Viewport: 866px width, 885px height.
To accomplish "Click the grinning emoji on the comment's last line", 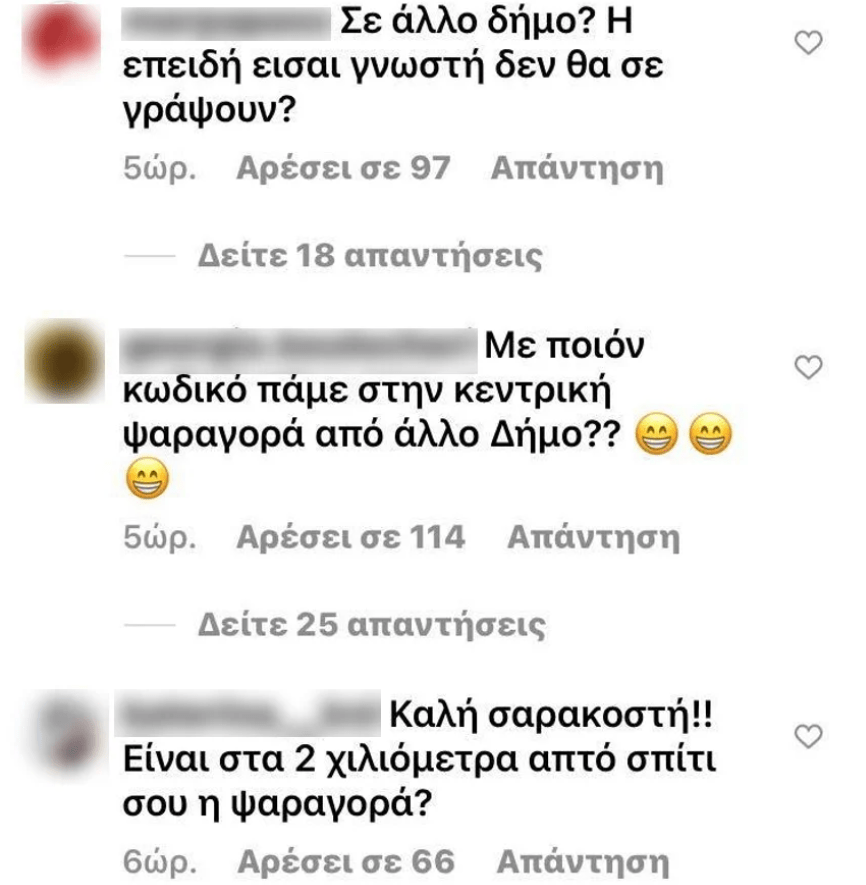I will point(147,479).
